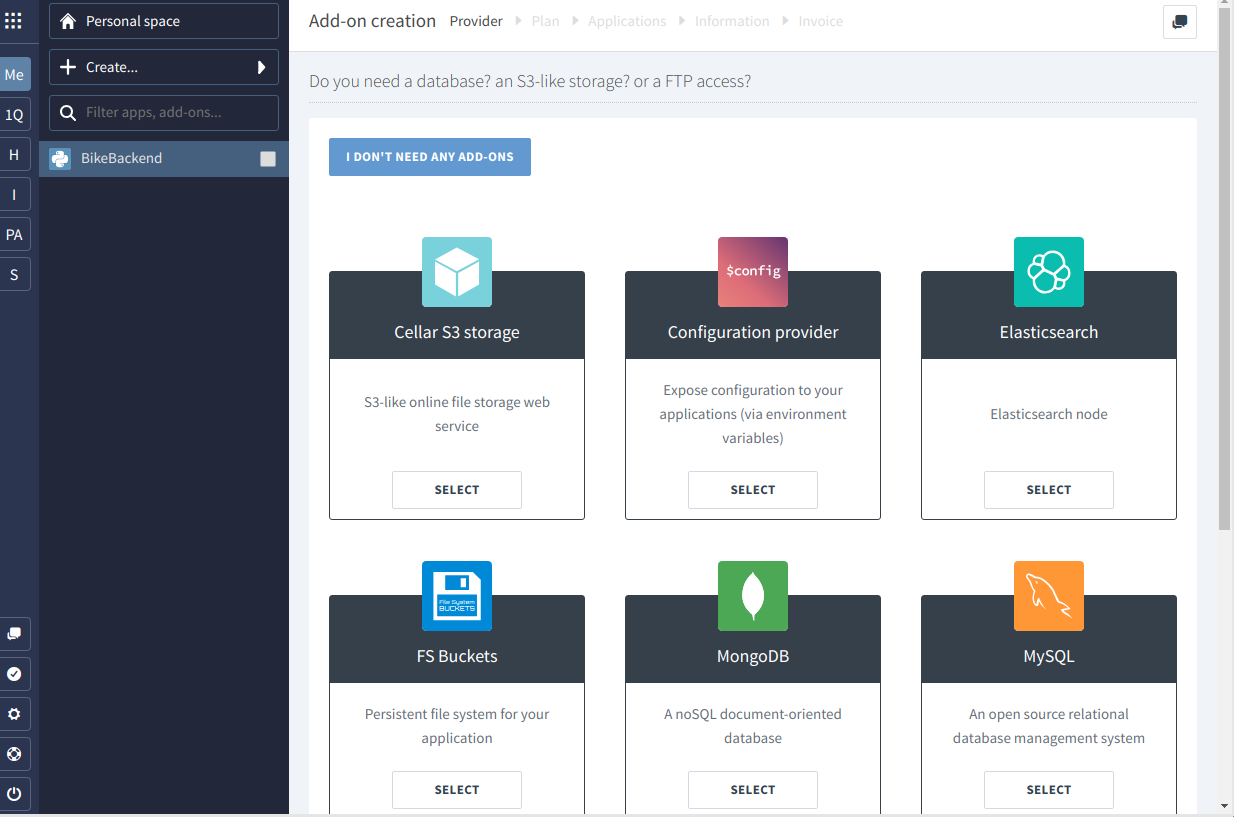The height and width of the screenshot is (817, 1234).
Task: Click the FS Buckets card title
Action: point(457,656)
